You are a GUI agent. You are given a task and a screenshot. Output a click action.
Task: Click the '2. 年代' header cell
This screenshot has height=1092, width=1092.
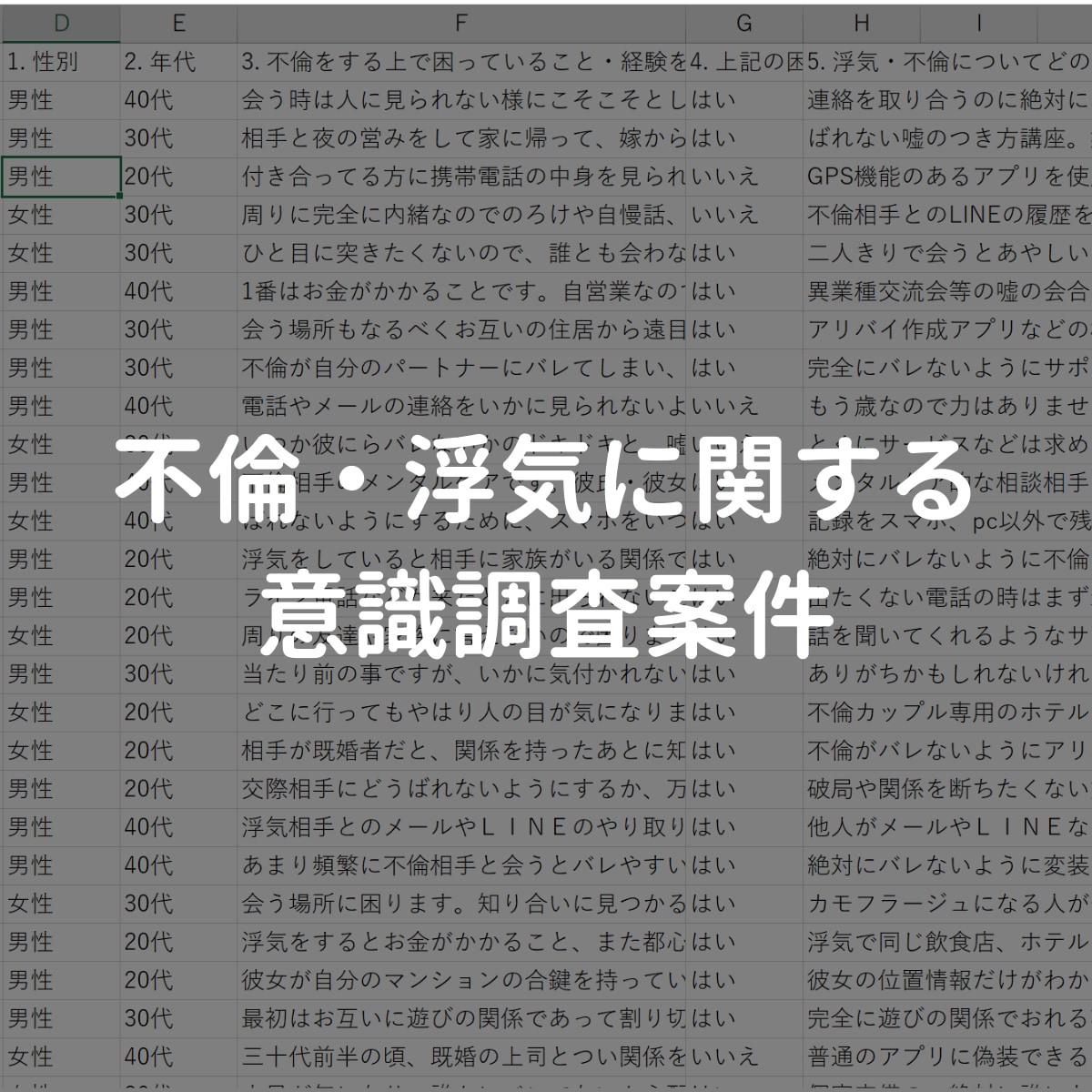click(178, 62)
